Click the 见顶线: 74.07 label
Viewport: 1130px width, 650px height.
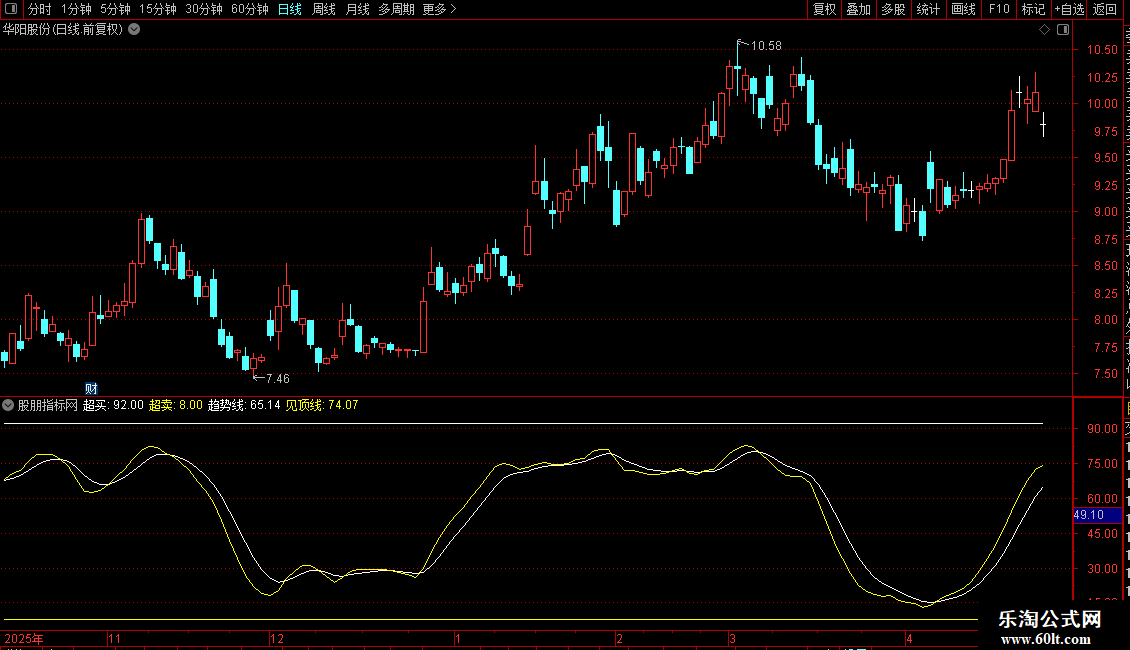[x=322, y=405]
